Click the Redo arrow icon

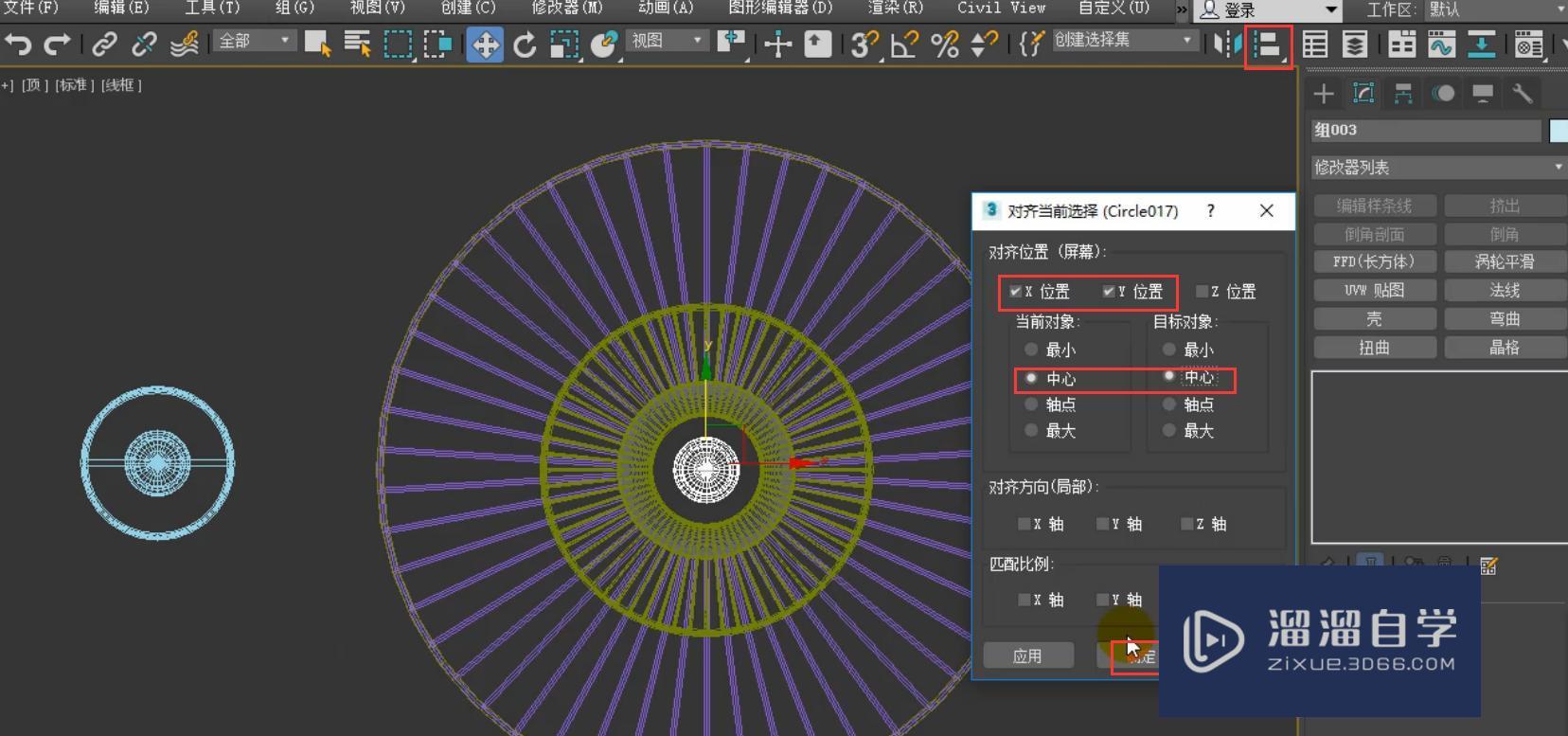click(x=57, y=44)
